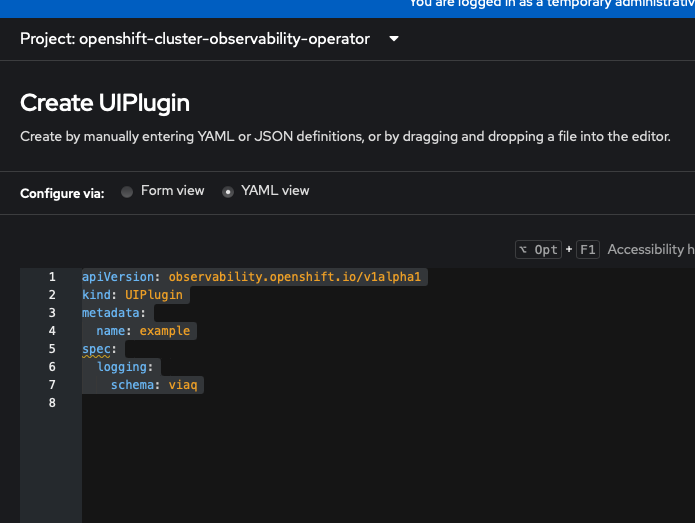Click the F1 keyboard shortcut badge
This screenshot has height=523, width=695.
click(588, 250)
